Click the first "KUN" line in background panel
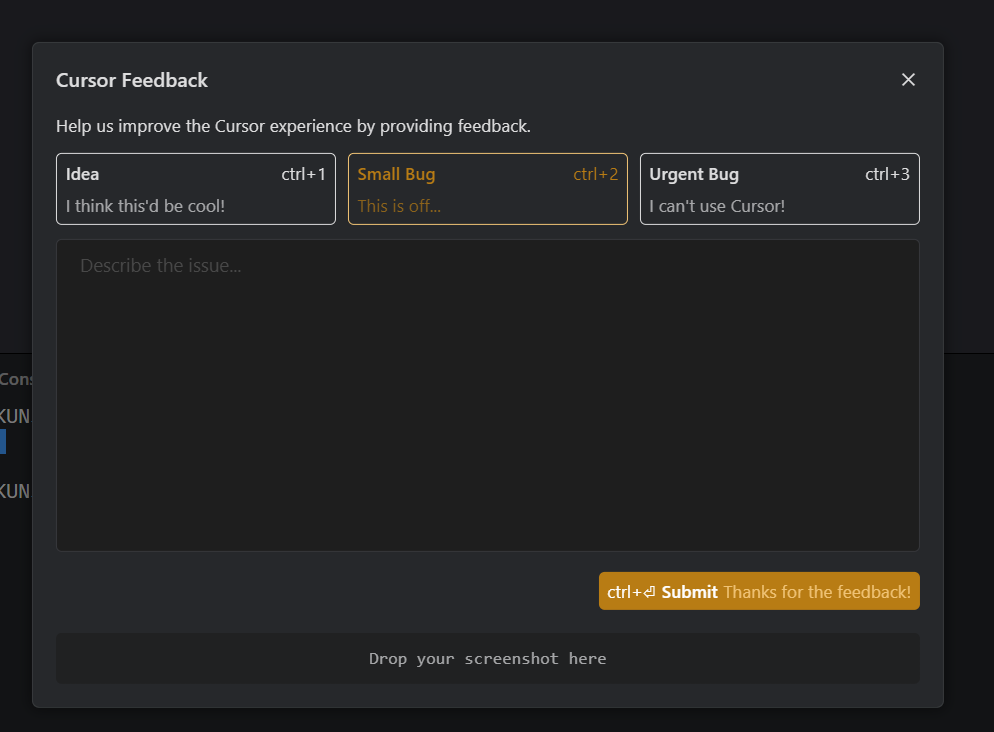The width and height of the screenshot is (994, 732). [x=14, y=416]
